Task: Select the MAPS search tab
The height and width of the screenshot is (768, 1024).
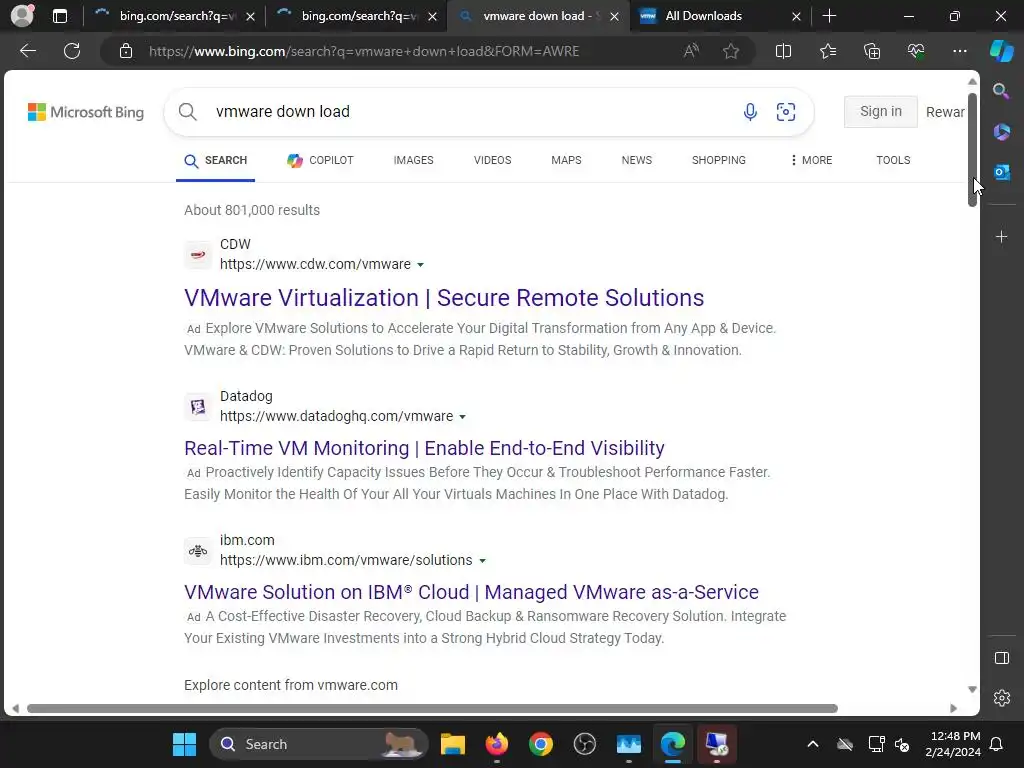Action: click(x=566, y=160)
